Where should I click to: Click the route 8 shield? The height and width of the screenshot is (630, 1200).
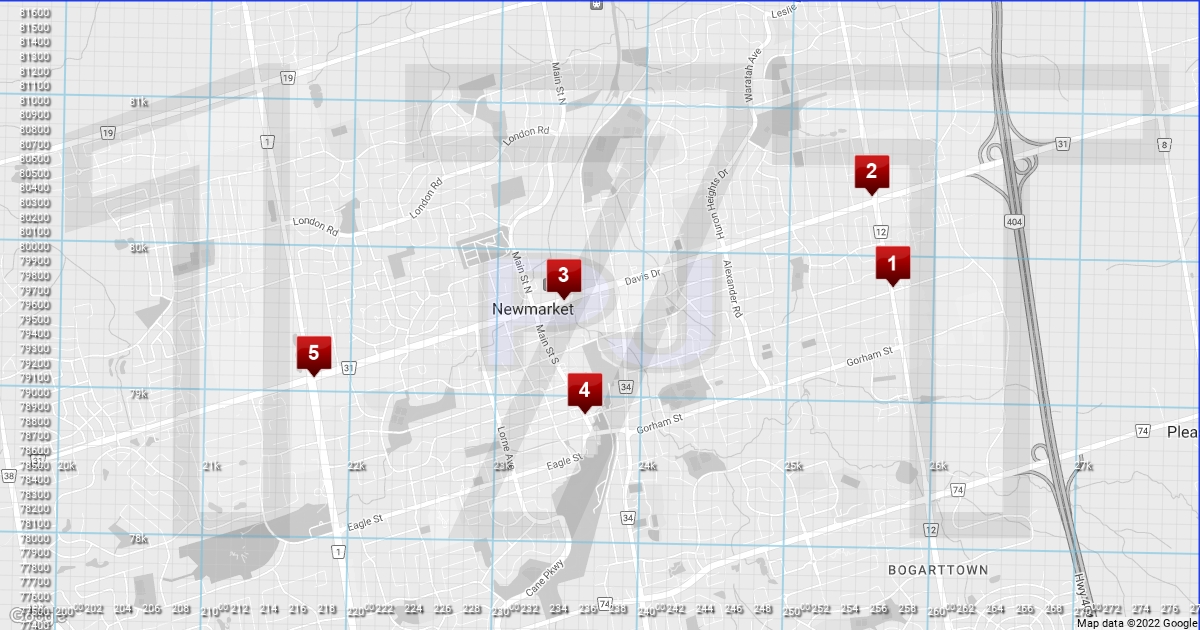(x=1164, y=145)
